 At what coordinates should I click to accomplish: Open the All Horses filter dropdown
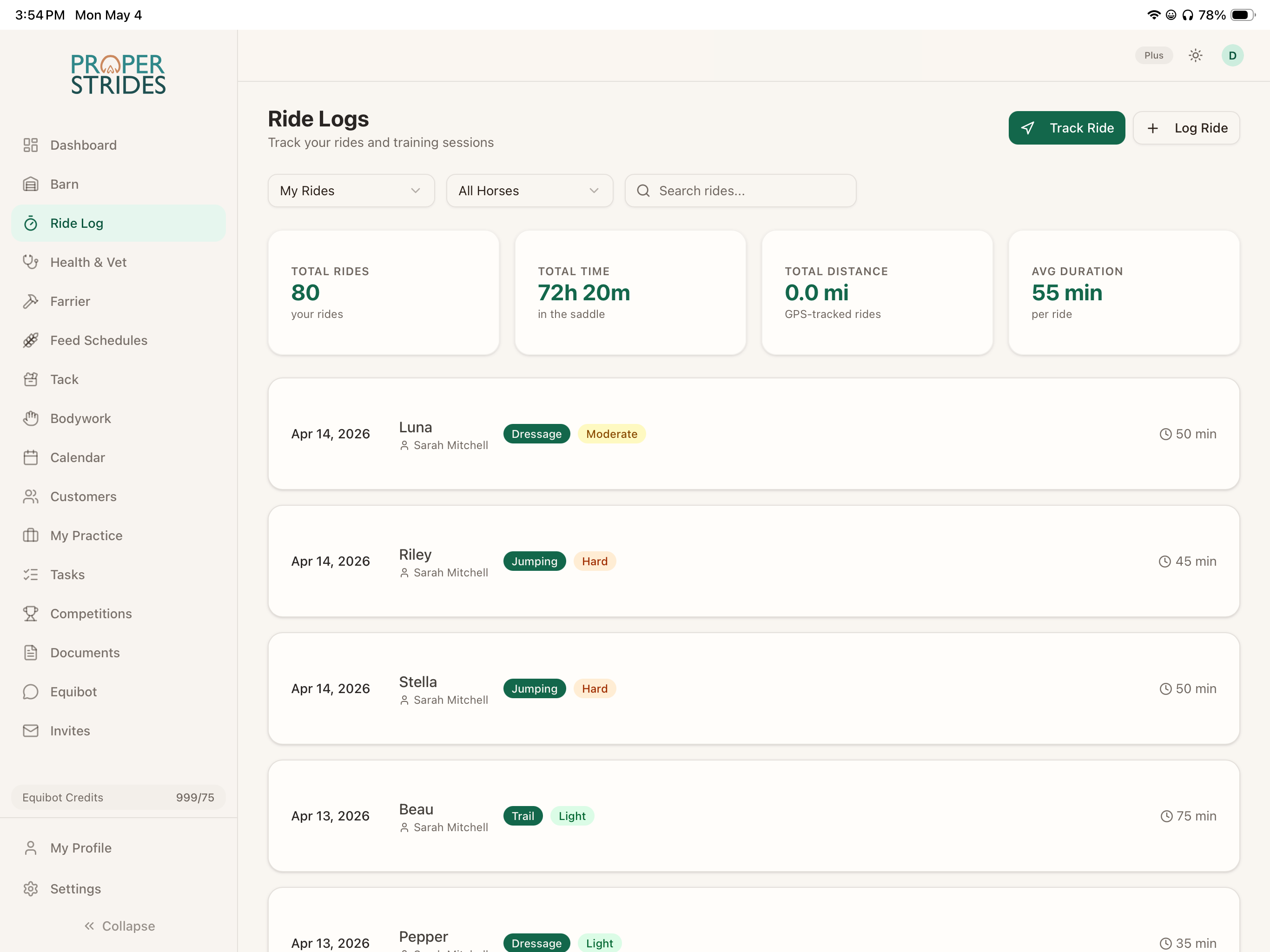529,191
